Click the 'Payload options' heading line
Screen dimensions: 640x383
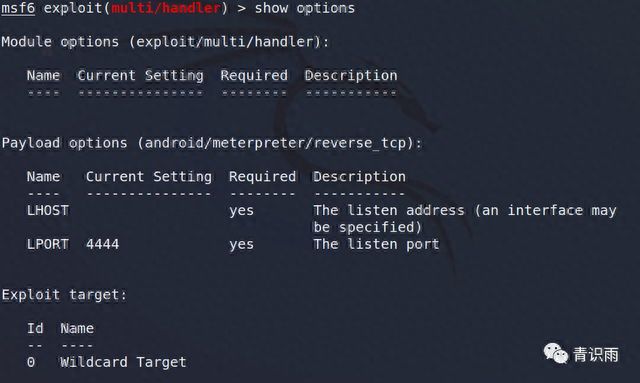211,143
